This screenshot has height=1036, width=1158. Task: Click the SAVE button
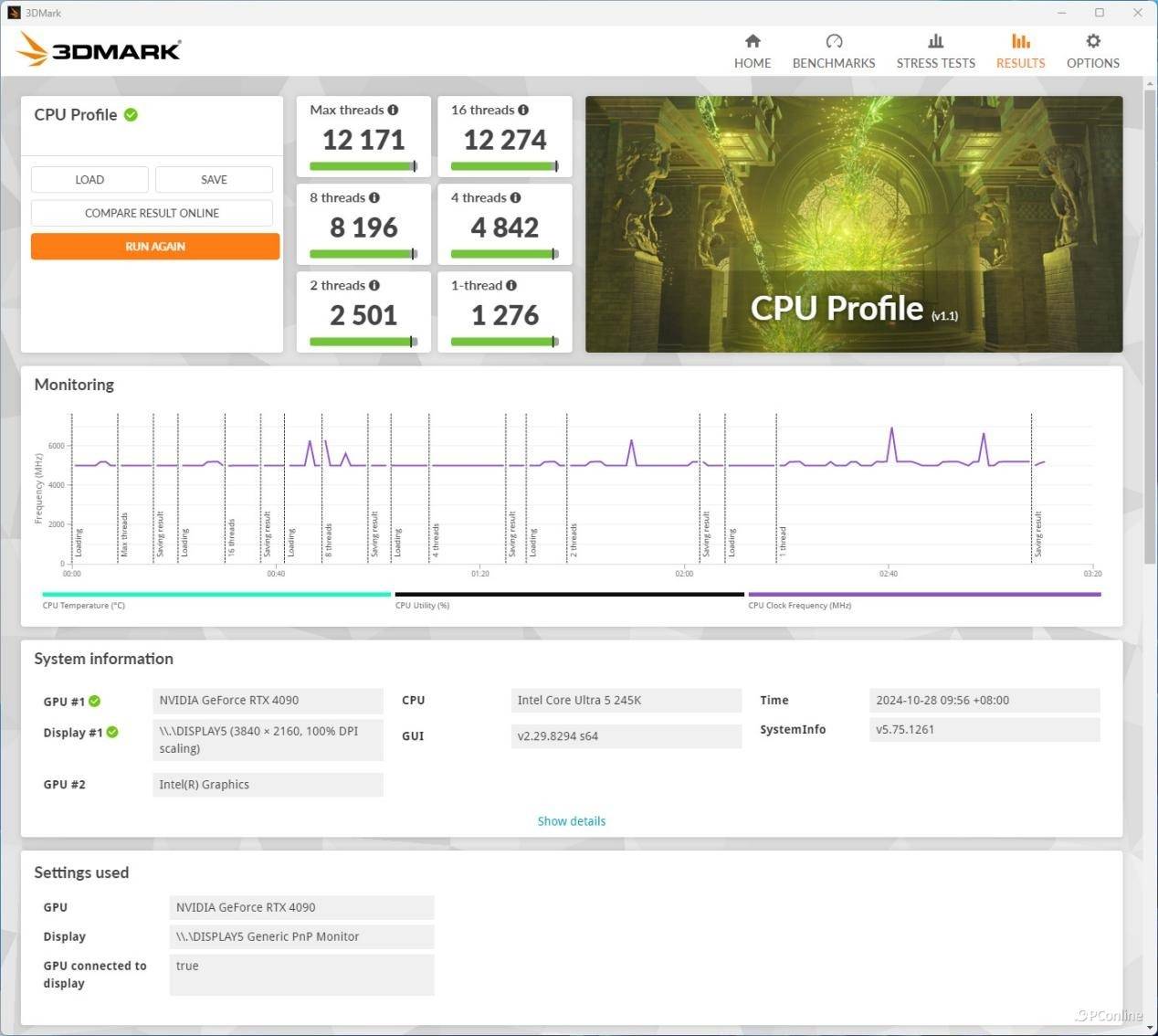pyautogui.click(x=214, y=179)
